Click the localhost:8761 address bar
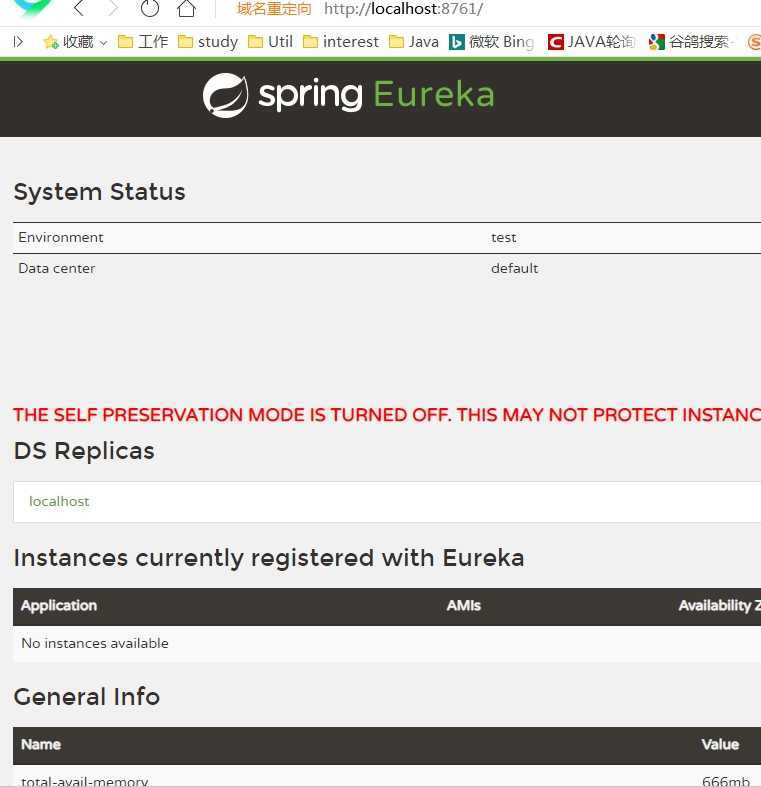This screenshot has height=787, width=761. pos(403,9)
